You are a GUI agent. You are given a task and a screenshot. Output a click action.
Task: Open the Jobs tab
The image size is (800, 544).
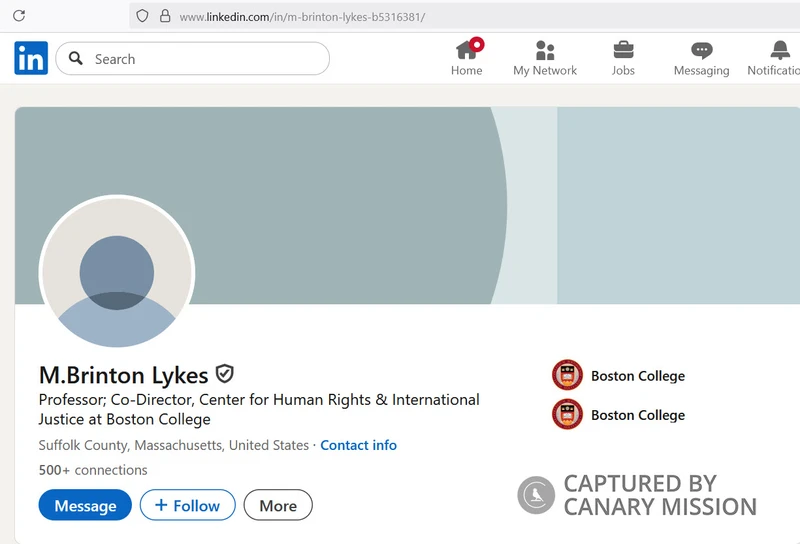(x=623, y=58)
